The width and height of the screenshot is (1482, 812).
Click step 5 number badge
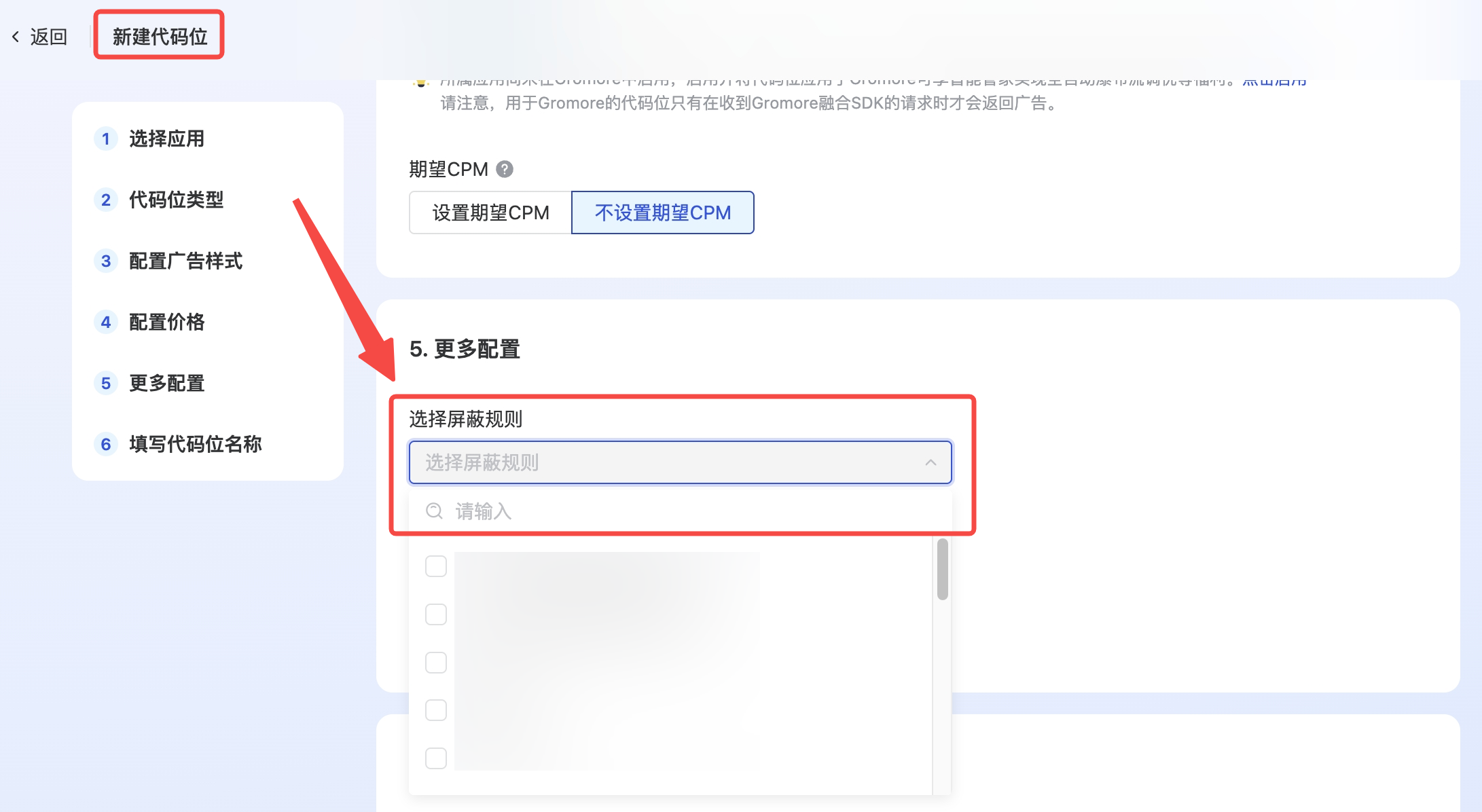pyautogui.click(x=106, y=383)
